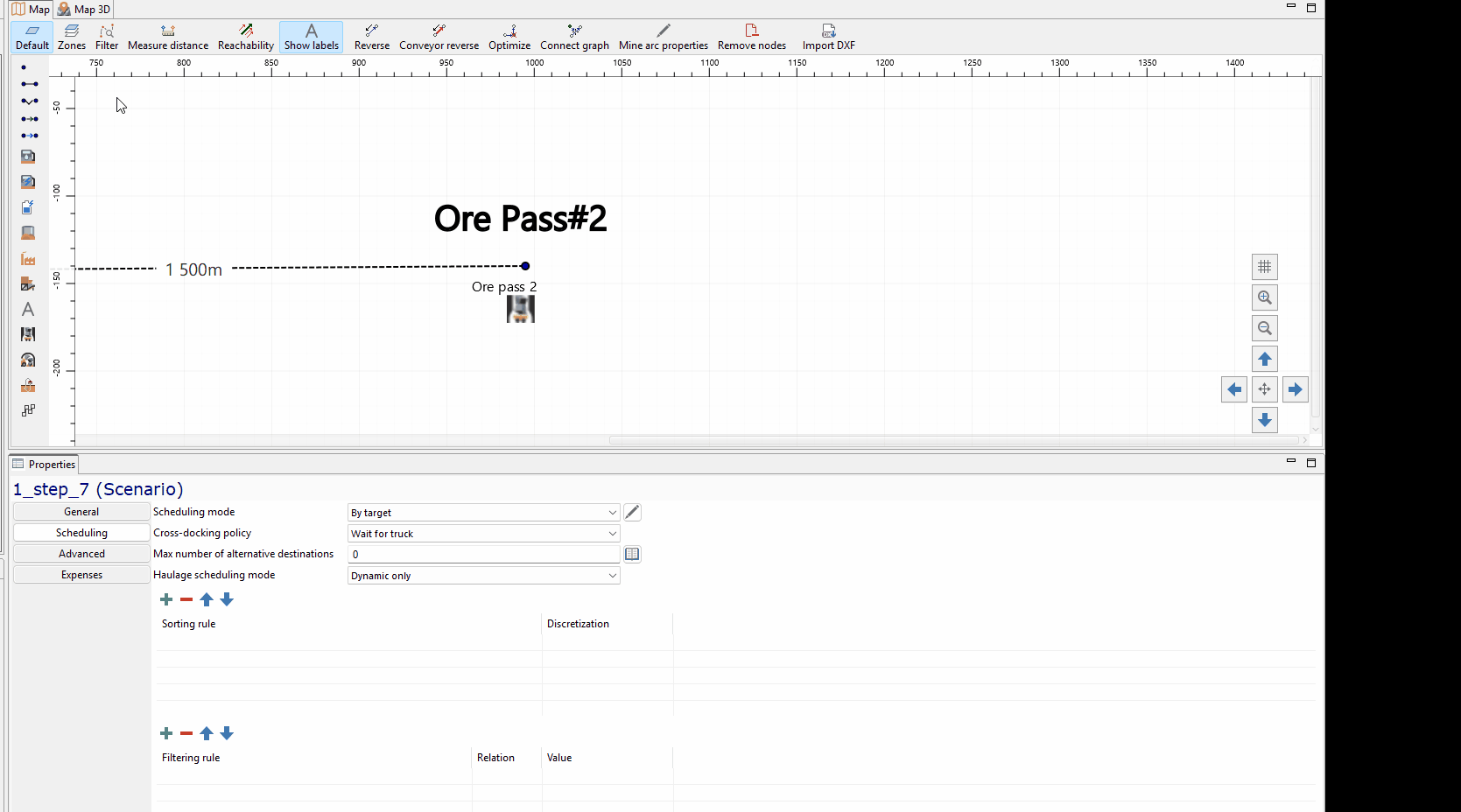Select the blue directed arc tool

coord(29,136)
